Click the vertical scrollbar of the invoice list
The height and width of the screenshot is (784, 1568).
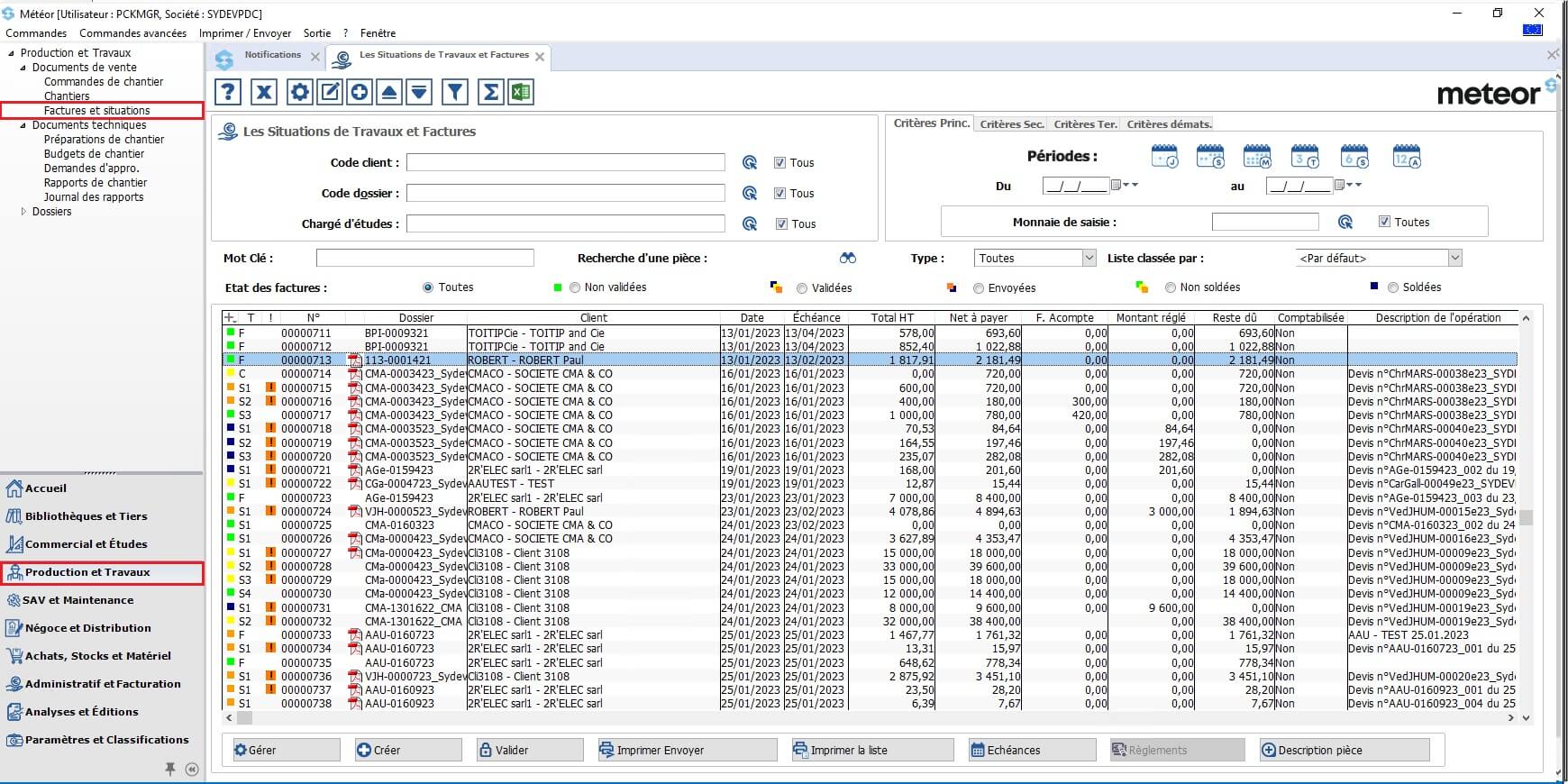pyautogui.click(x=1526, y=518)
